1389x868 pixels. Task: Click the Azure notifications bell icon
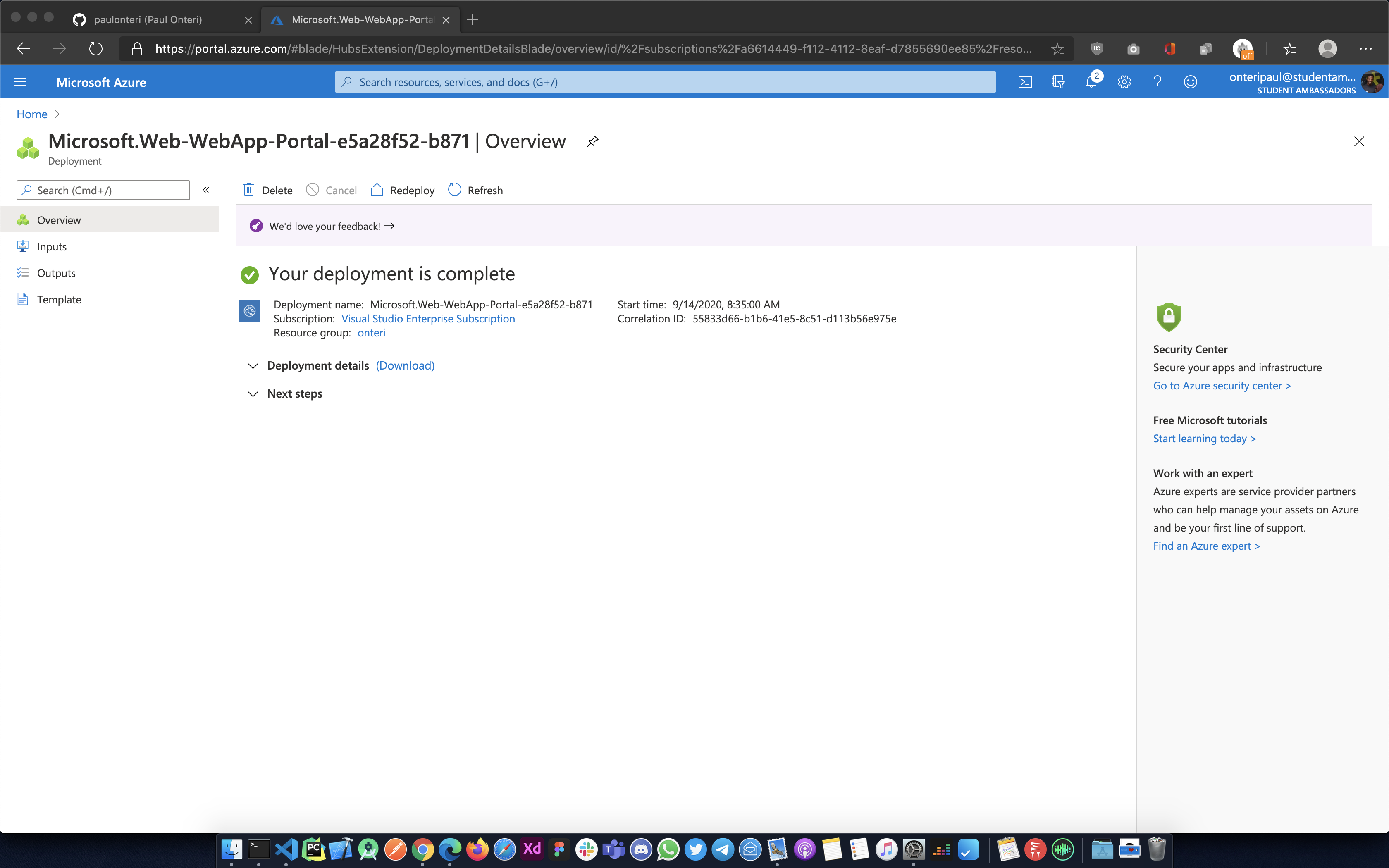click(x=1091, y=81)
